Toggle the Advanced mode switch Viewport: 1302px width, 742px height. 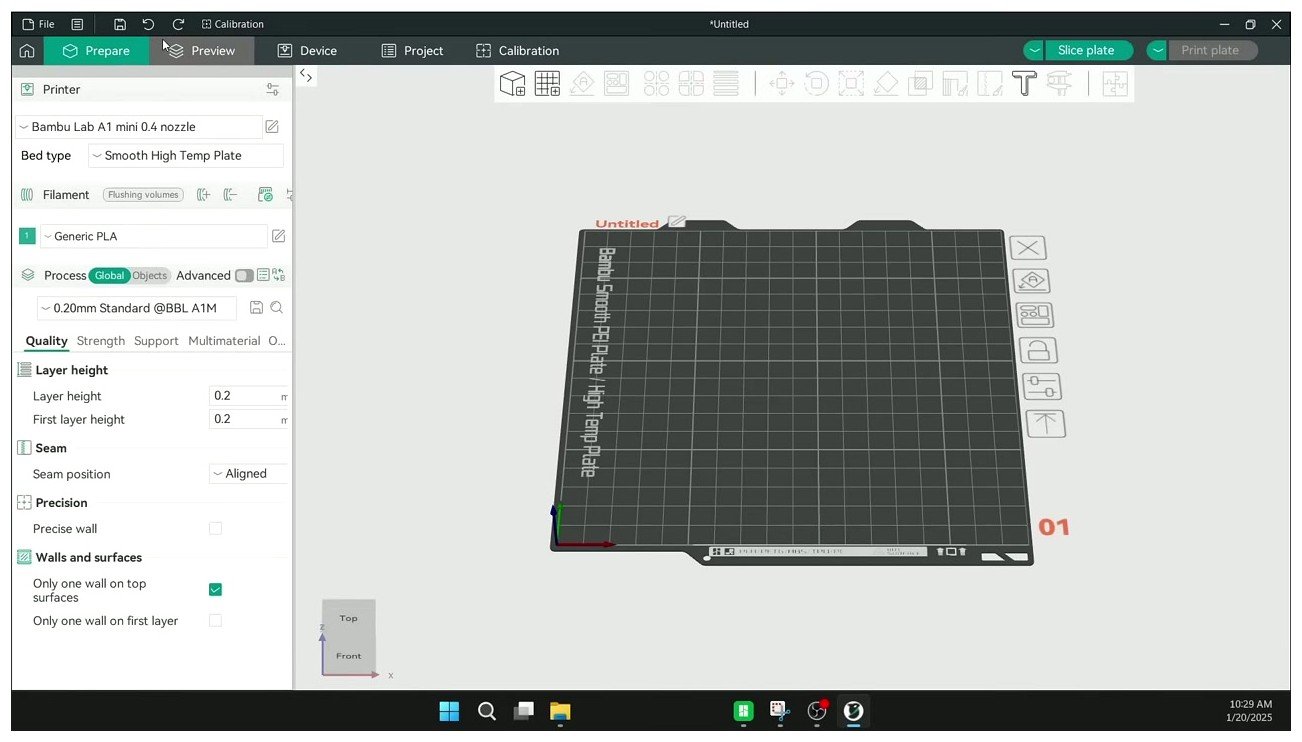point(244,276)
